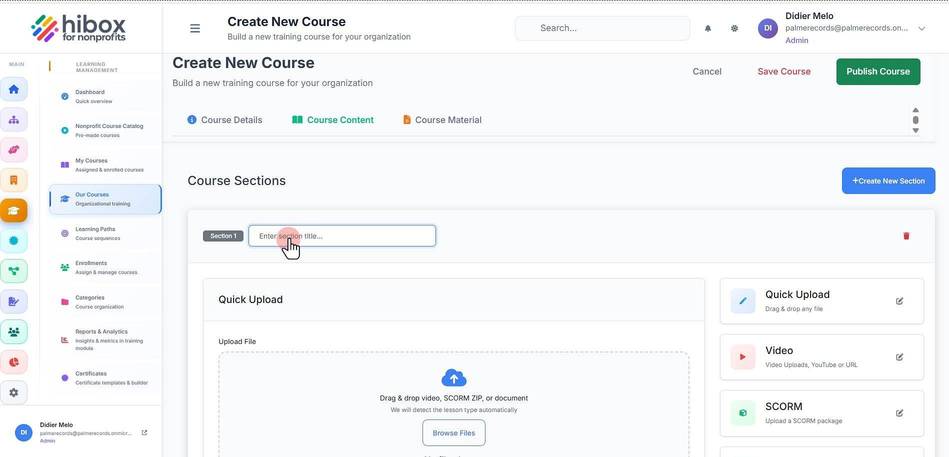Viewport: 949px width, 457px height.
Task: Open the organization chart sidebar icon
Action: tap(14, 120)
